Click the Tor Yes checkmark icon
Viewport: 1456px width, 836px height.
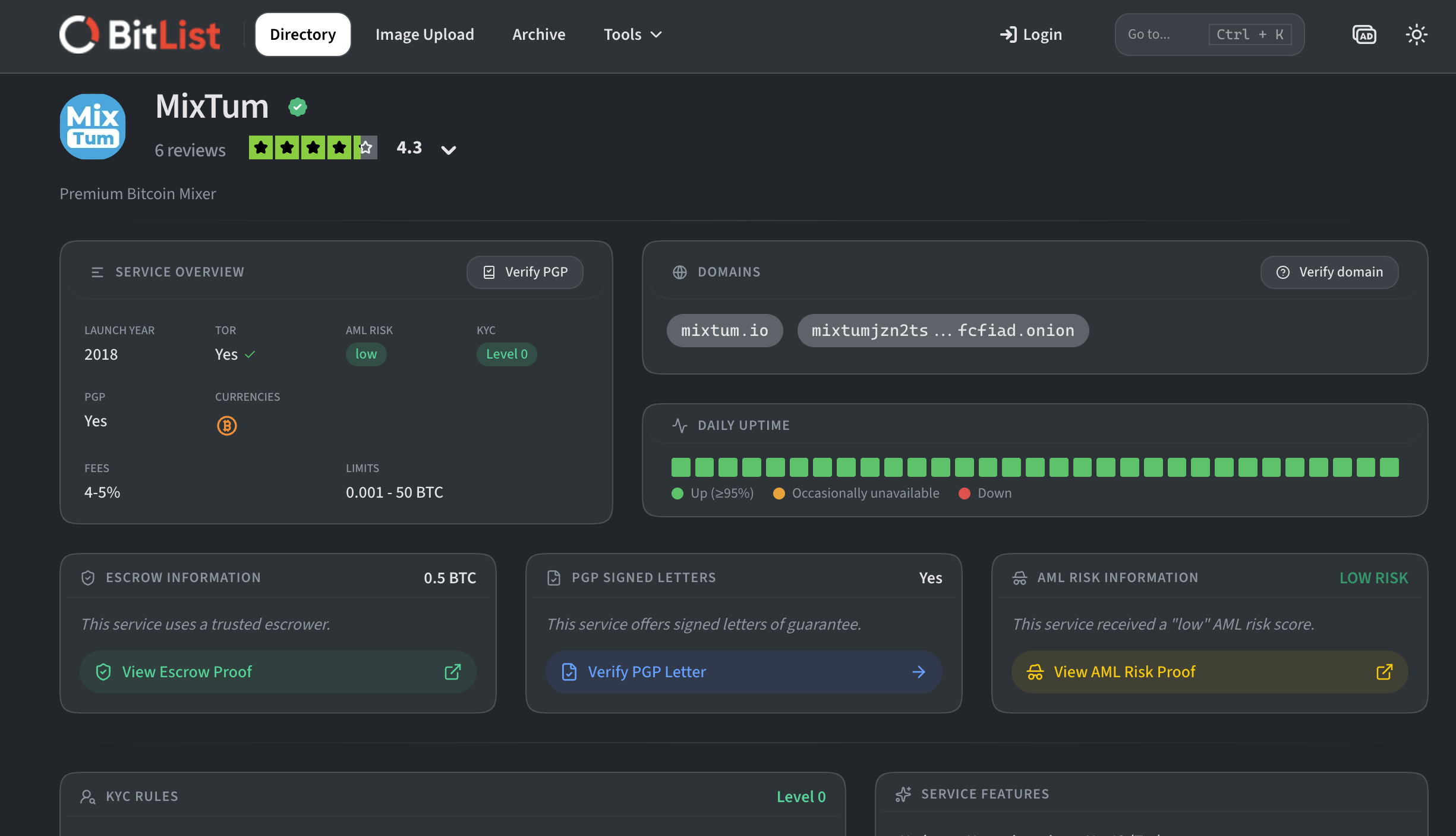click(250, 354)
